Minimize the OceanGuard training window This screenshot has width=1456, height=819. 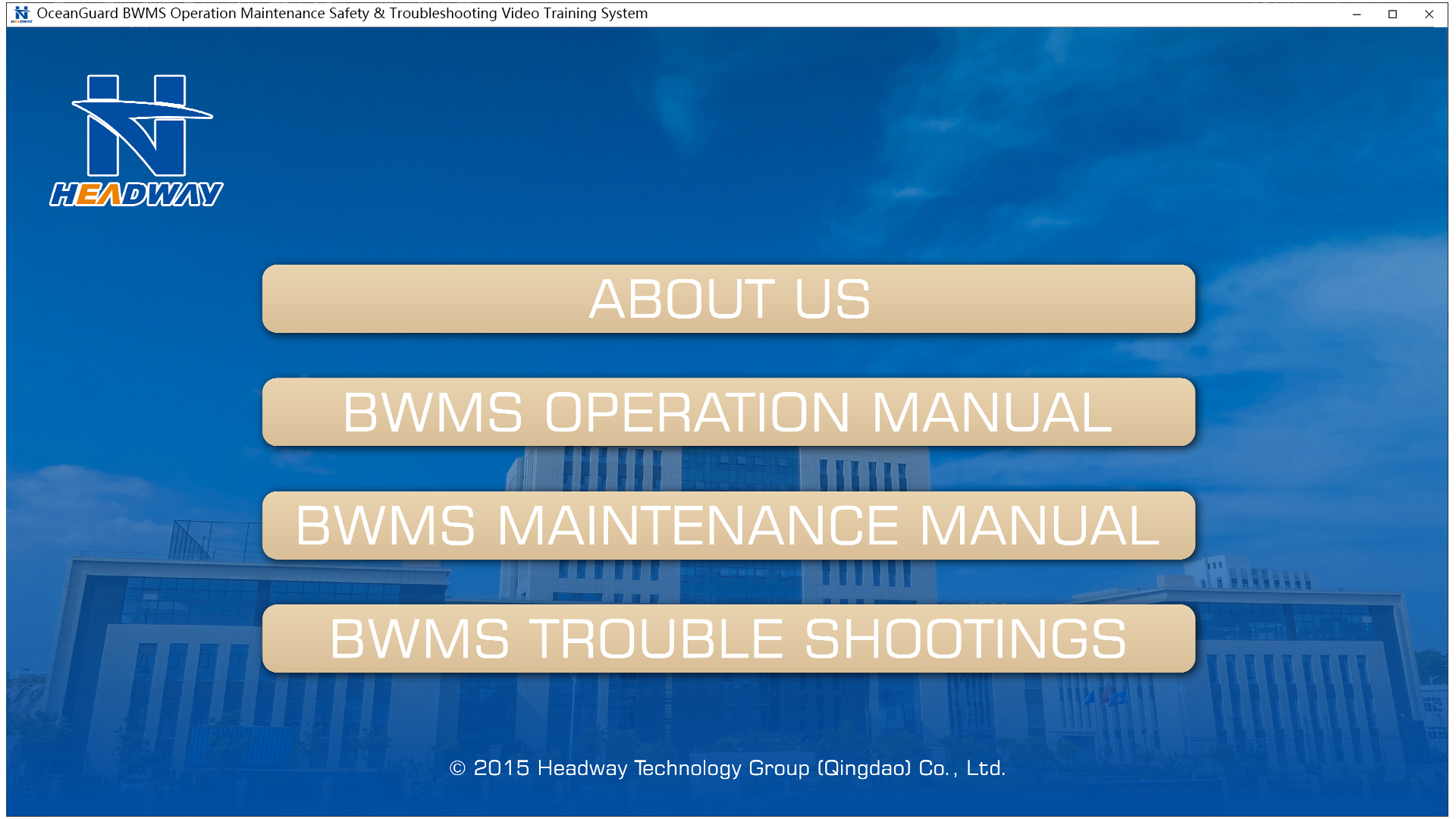coord(1357,14)
